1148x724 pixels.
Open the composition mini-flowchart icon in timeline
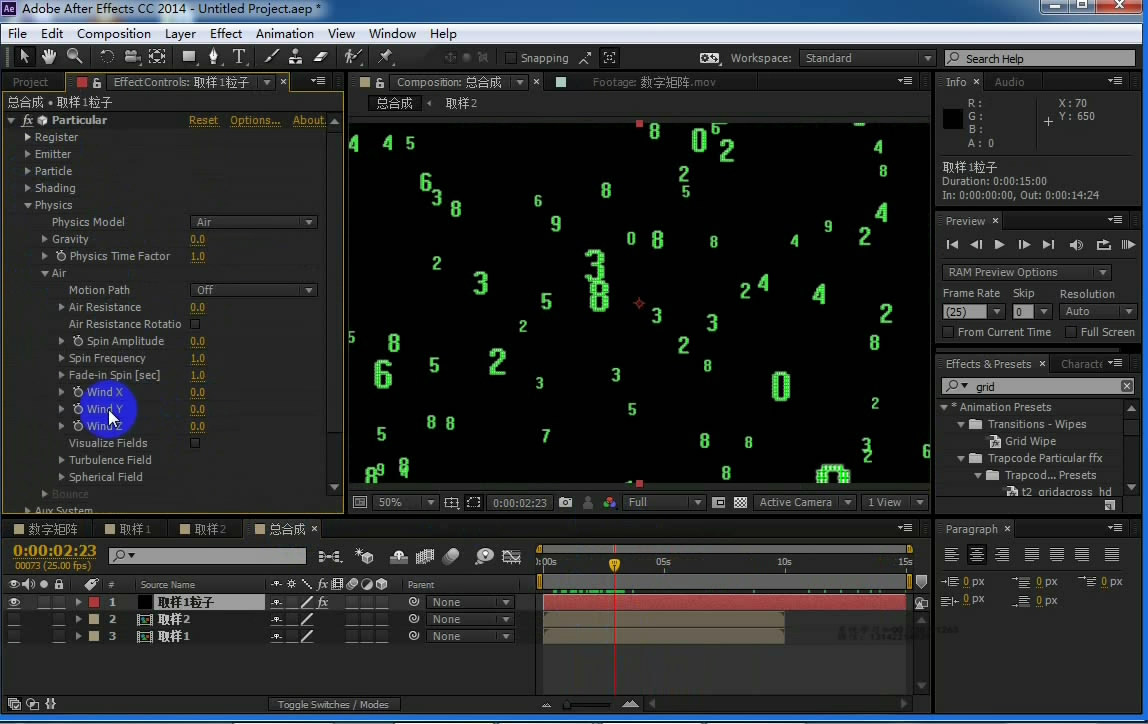(329, 557)
